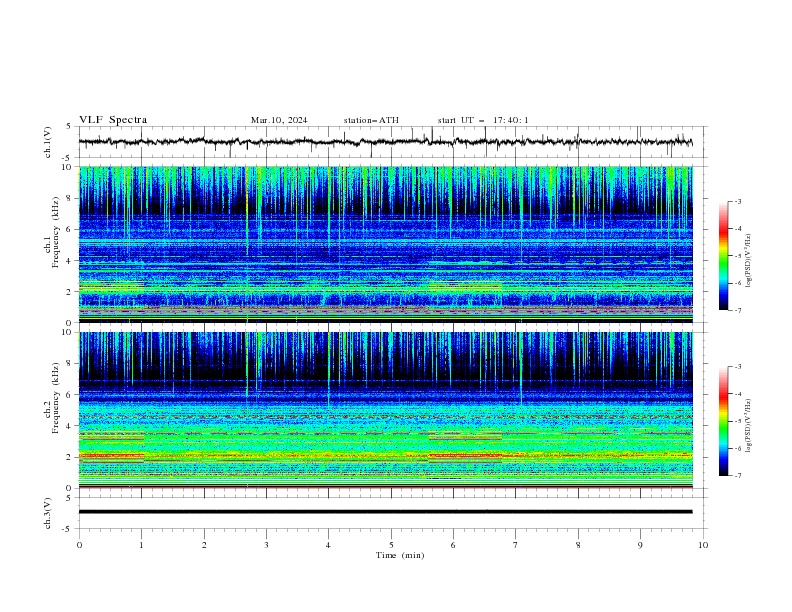This screenshot has width=792, height=612.
Task: Click the time axis tick label '2'
Action: coord(204,545)
